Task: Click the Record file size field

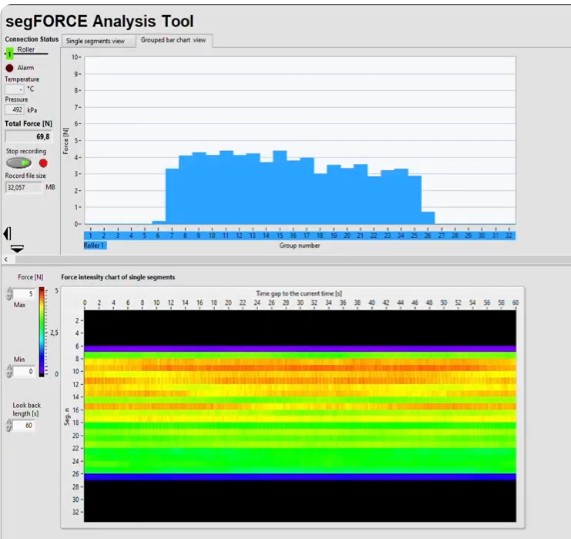Action: (x=24, y=188)
